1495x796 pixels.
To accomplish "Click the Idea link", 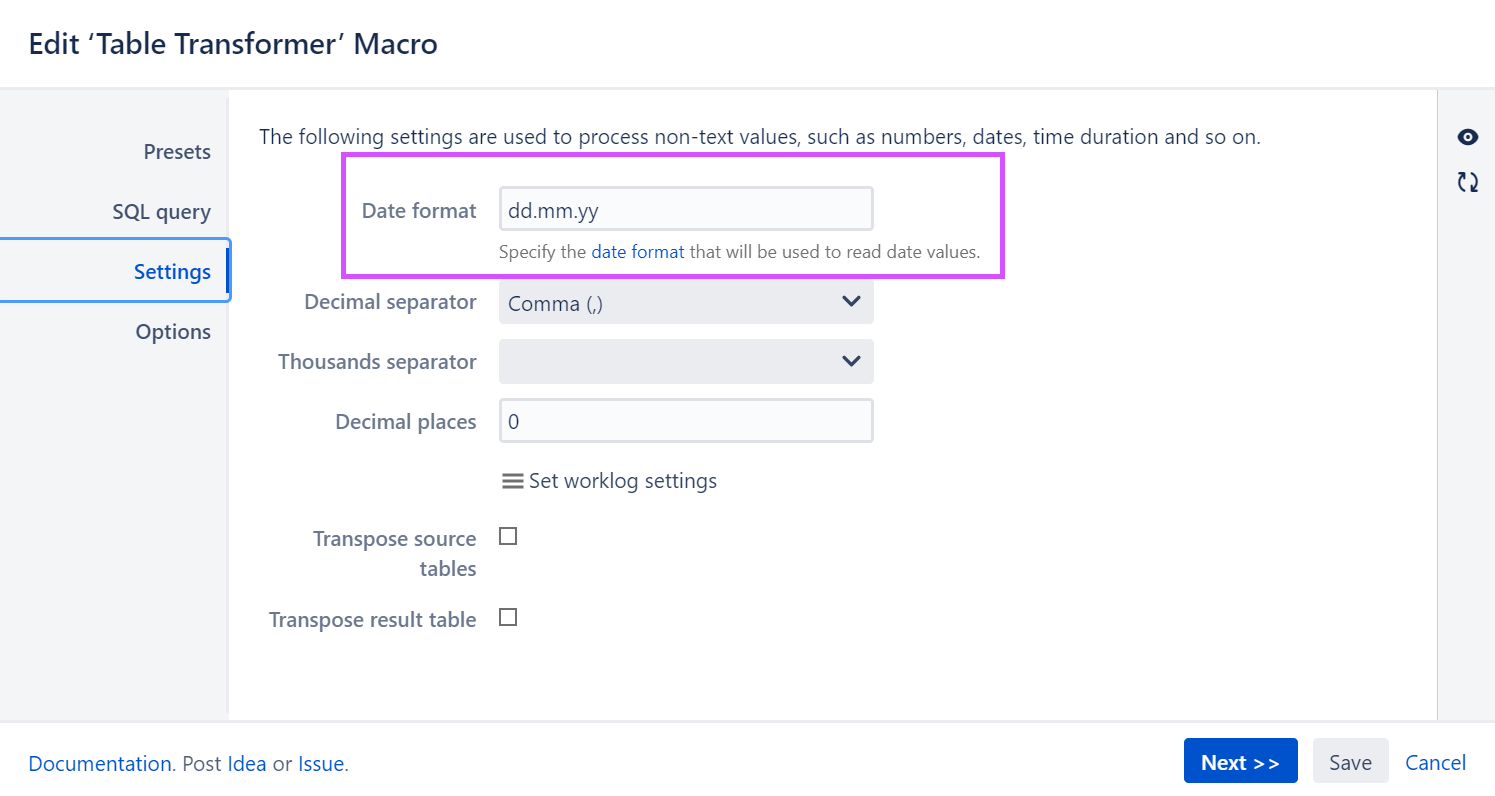I will pyautogui.click(x=247, y=764).
